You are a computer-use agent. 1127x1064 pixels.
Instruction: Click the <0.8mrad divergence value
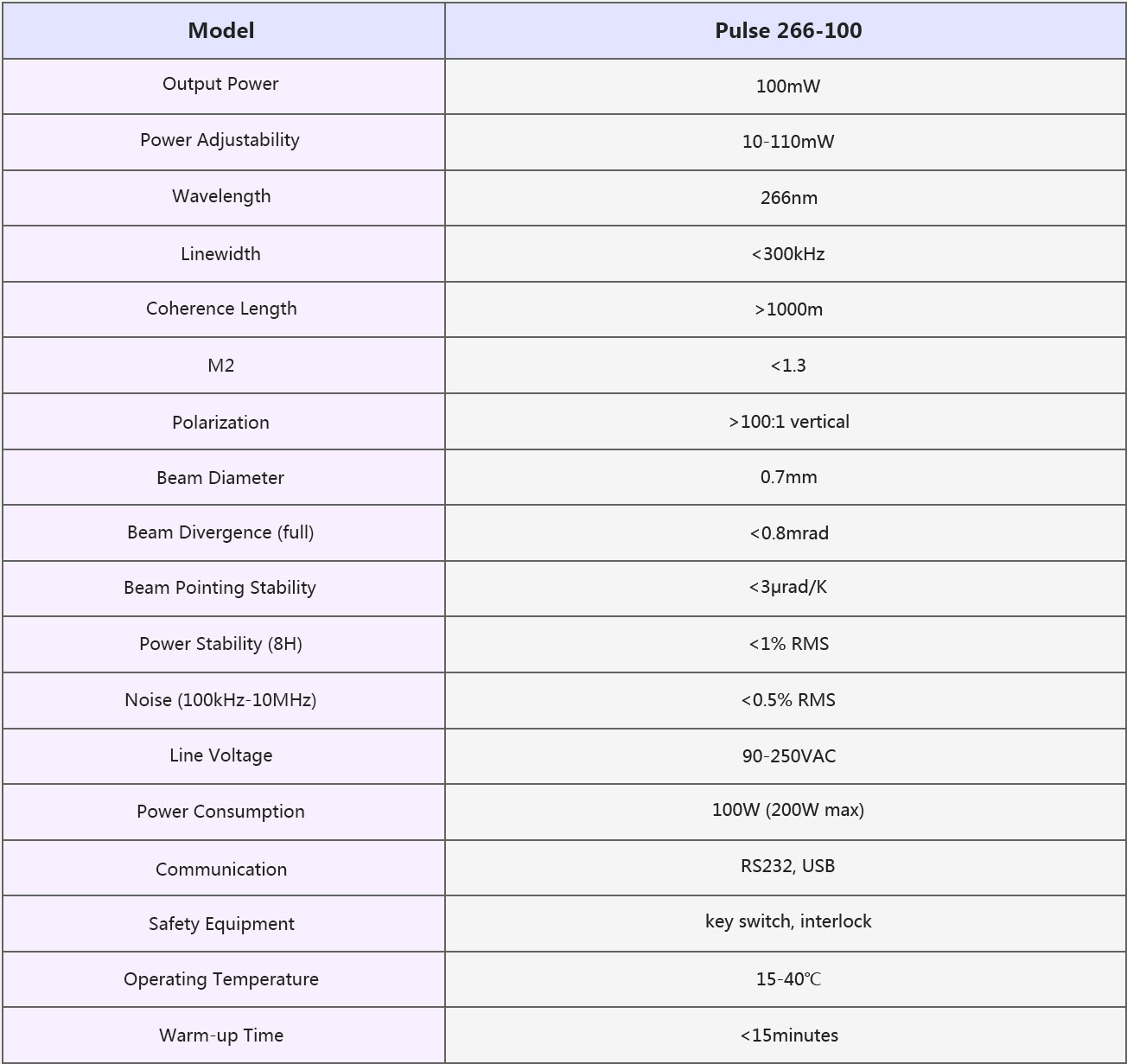pyautogui.click(x=788, y=533)
